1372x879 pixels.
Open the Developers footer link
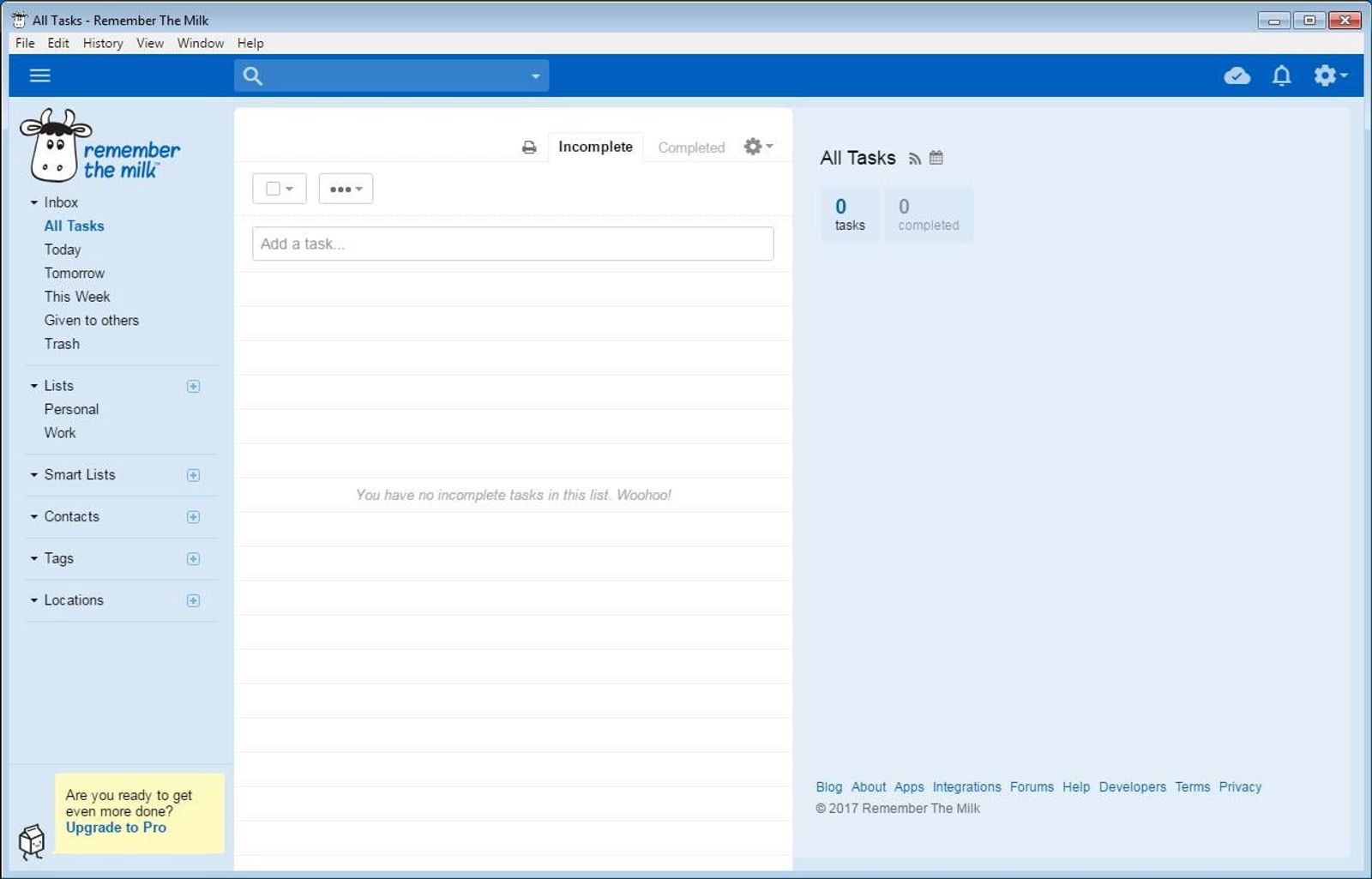point(1133,787)
